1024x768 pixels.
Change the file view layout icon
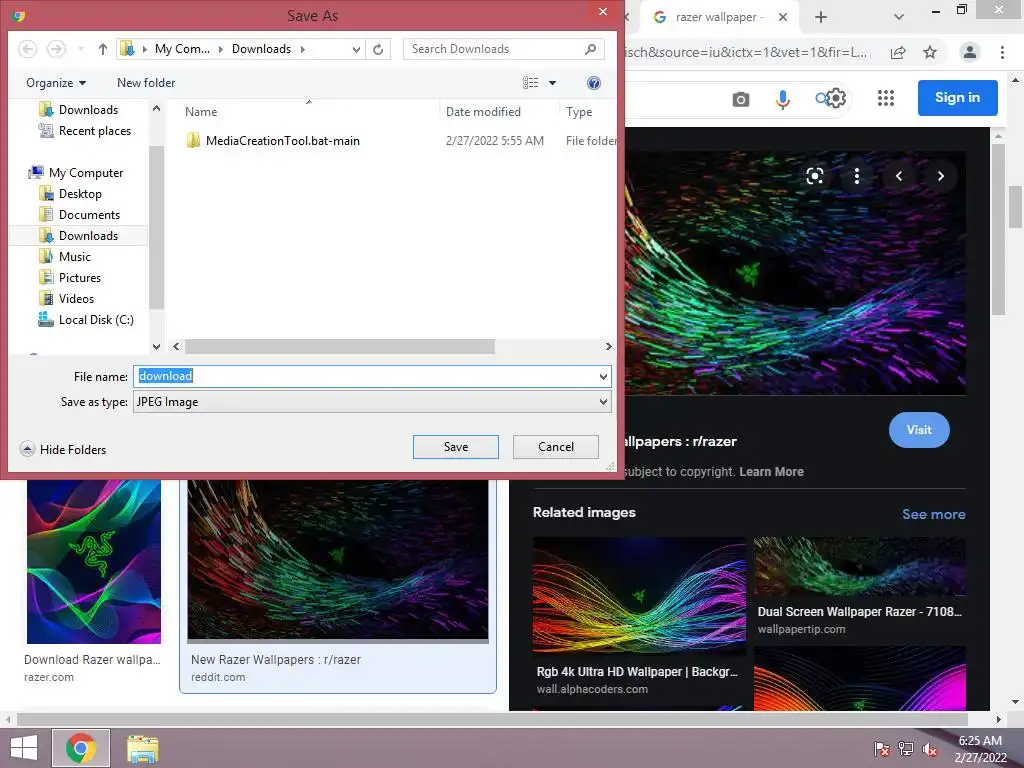(531, 83)
